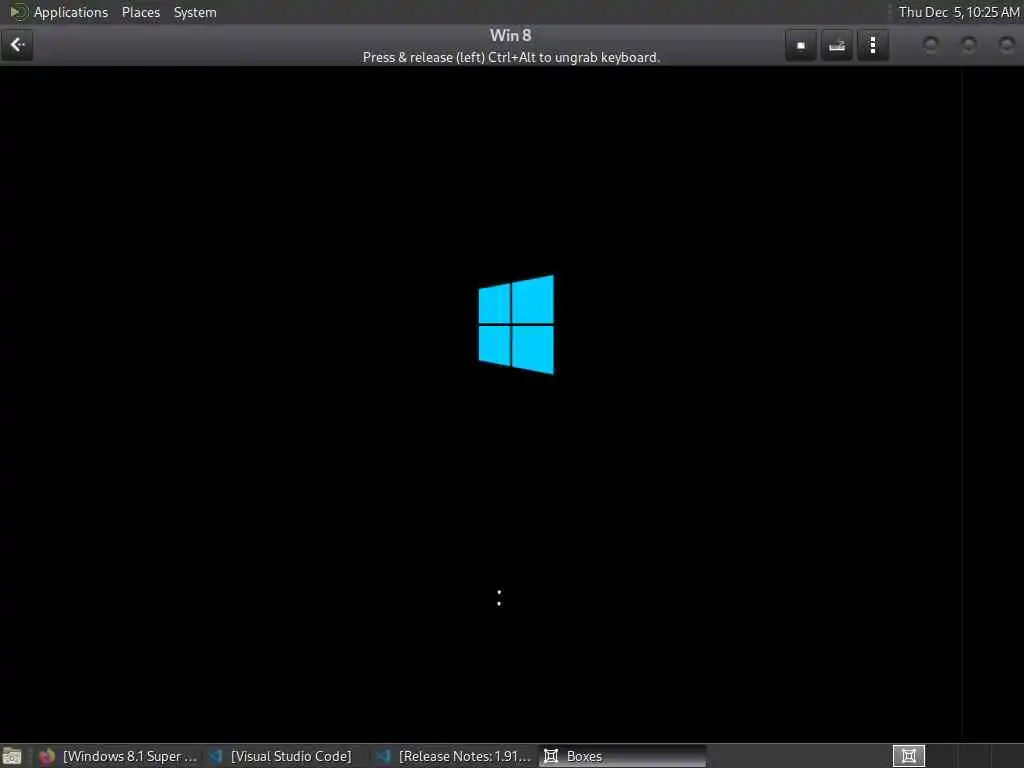The image size is (1024, 768).
Task: Open the Applications menu
Action: [x=71, y=12]
